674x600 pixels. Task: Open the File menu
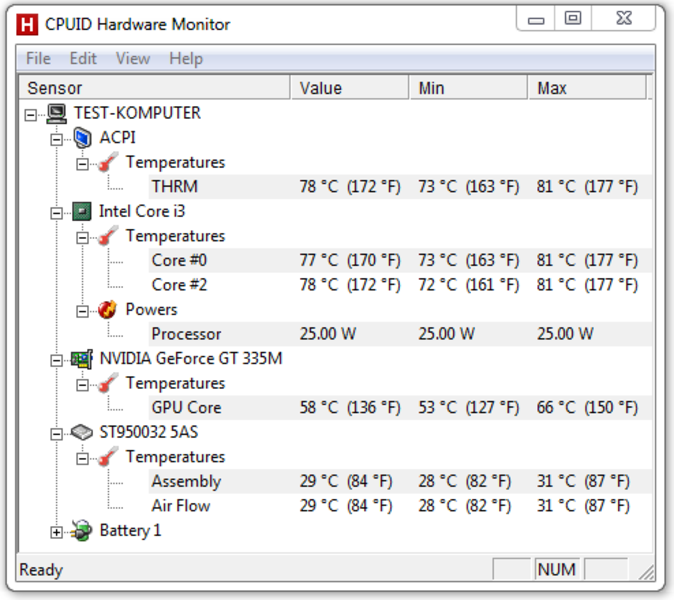pyautogui.click(x=38, y=58)
